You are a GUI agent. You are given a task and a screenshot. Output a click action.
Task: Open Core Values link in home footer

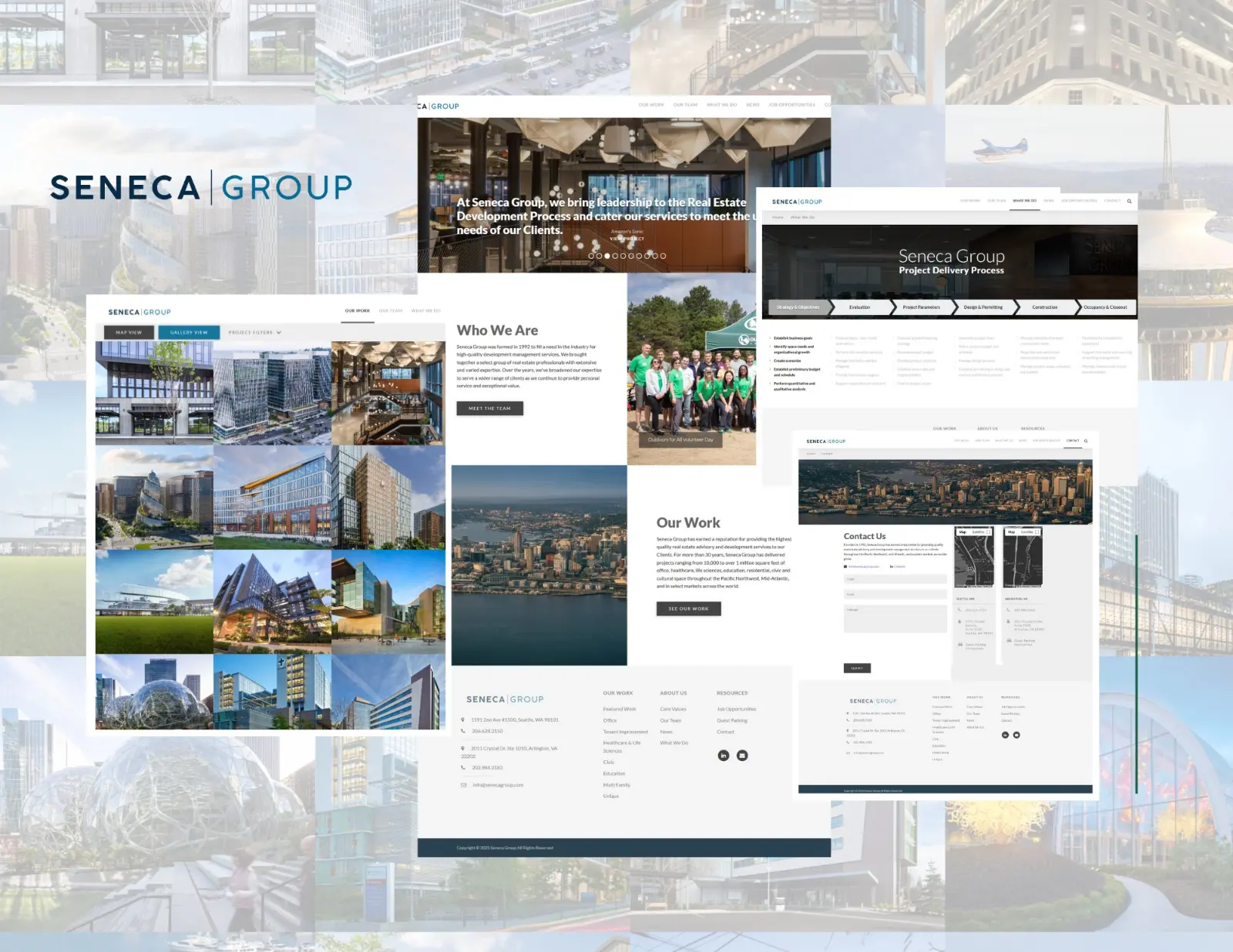[x=673, y=709]
